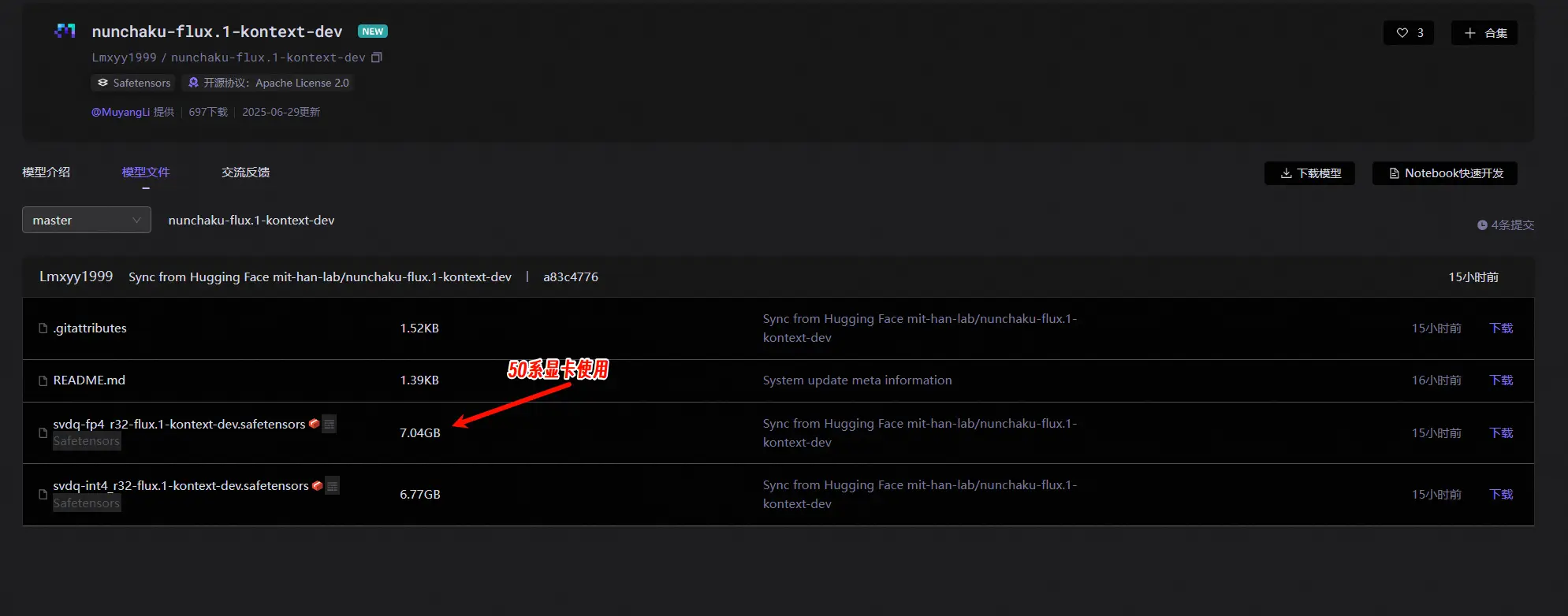This screenshot has width=1568, height=616.
Task: Copy the repo path Lmxyy1999/nunchaku-flux.1-kontext-dev
Action: tap(377, 58)
